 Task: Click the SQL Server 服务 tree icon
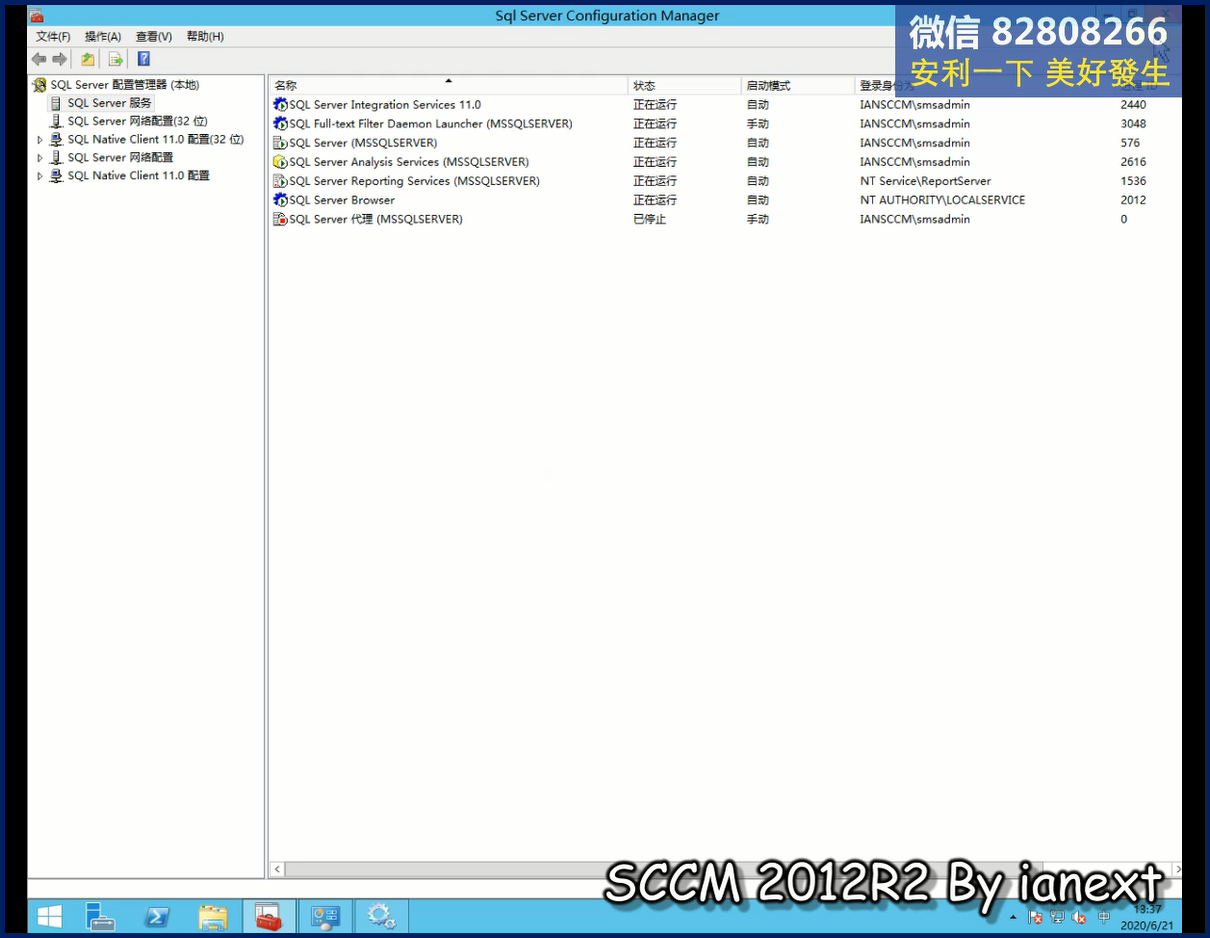click(56, 103)
